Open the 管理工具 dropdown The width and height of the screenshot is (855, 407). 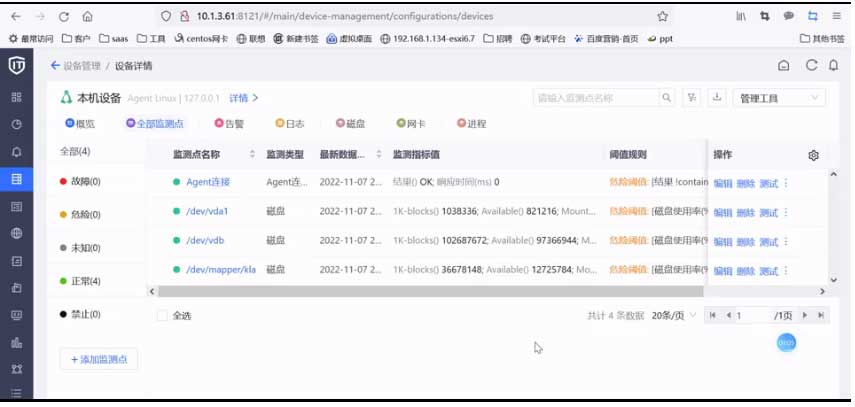tap(779, 98)
